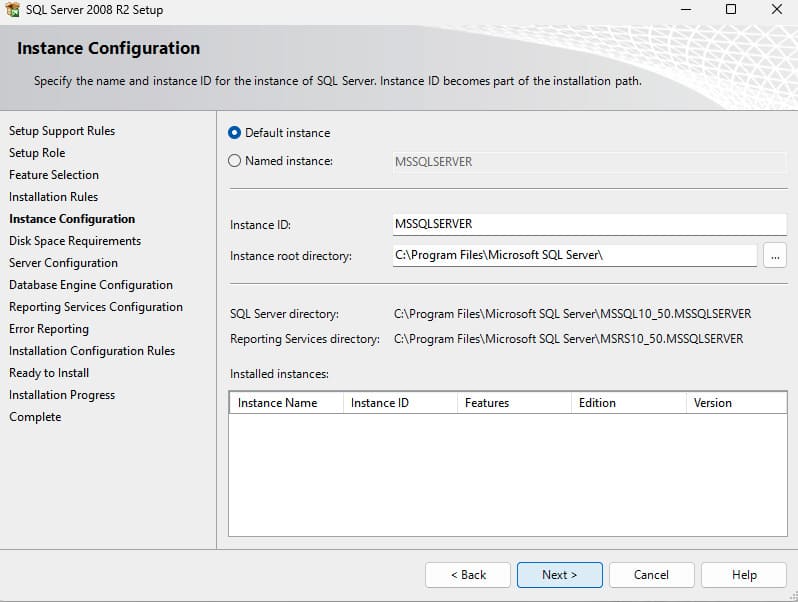The height and width of the screenshot is (602, 798).
Task: Select Complete step in sidebar
Action: (x=35, y=417)
